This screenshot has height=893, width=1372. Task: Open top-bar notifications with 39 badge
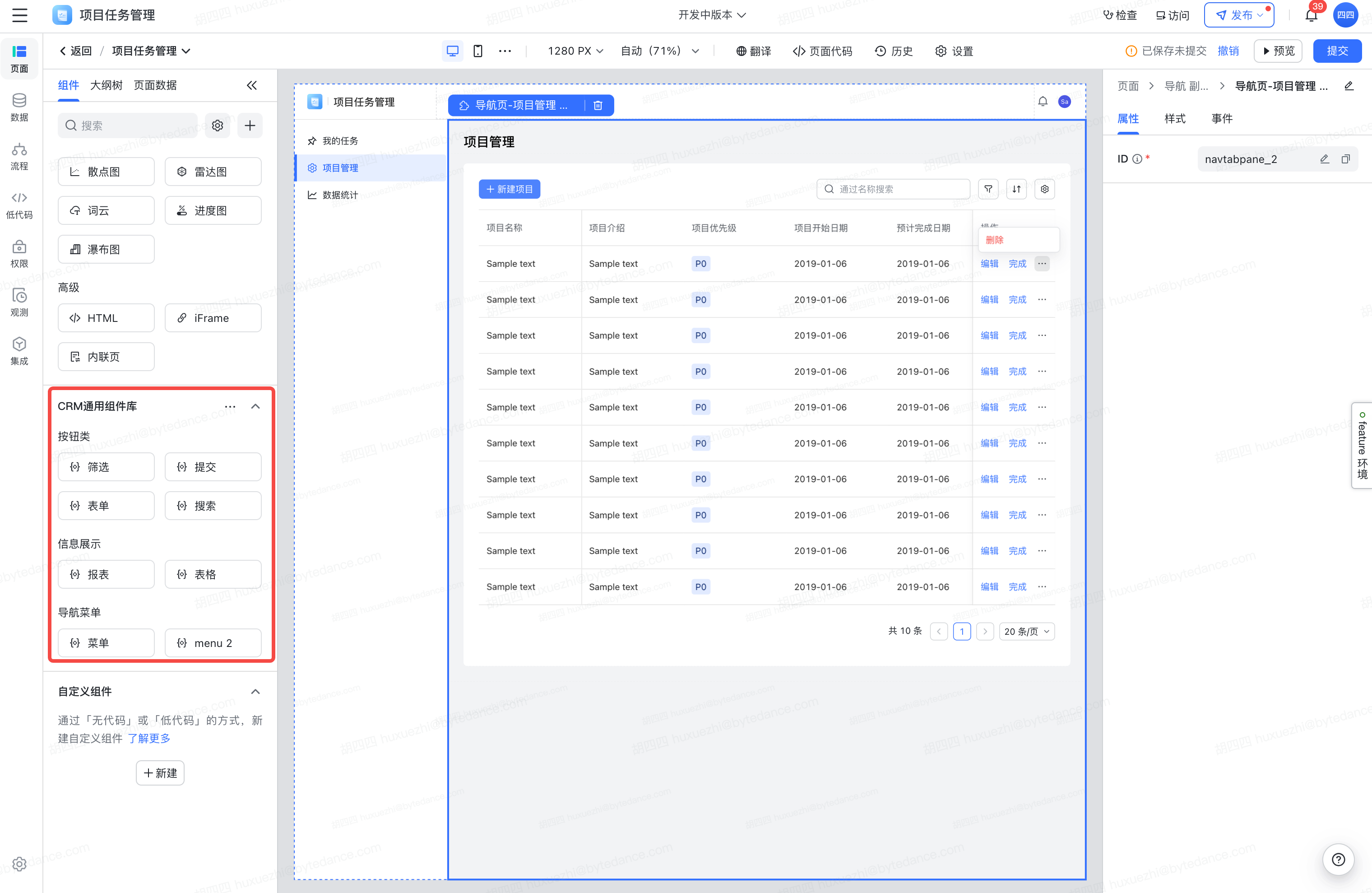pos(1312,15)
